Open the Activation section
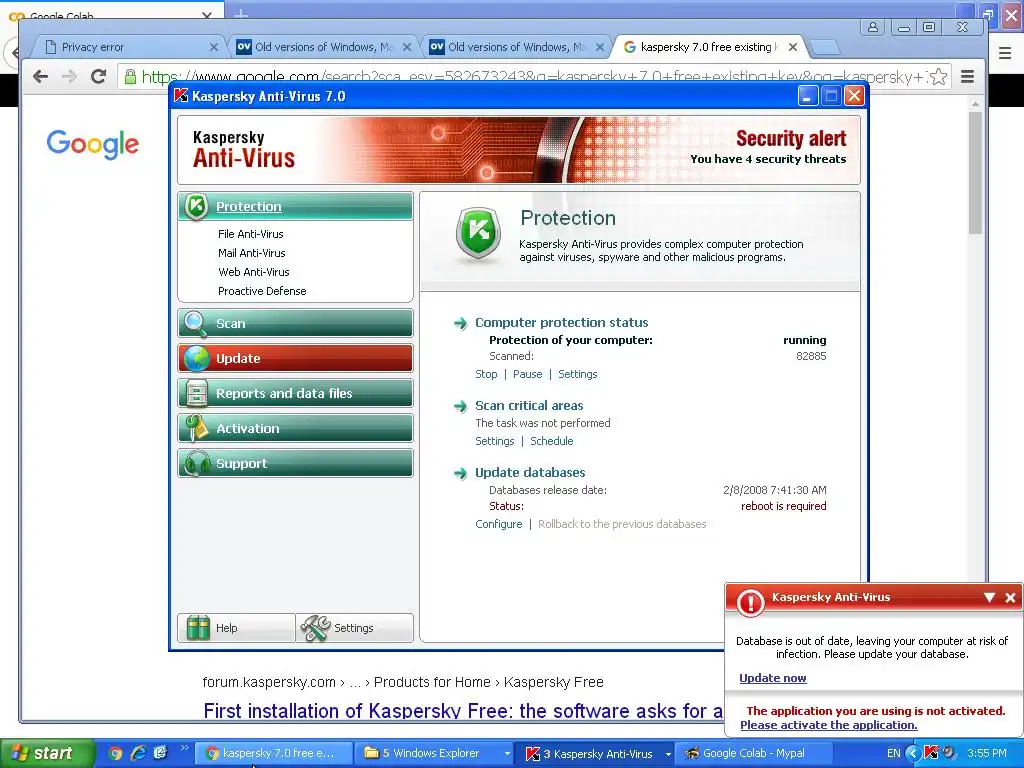The height and width of the screenshot is (768, 1024). [x=295, y=428]
